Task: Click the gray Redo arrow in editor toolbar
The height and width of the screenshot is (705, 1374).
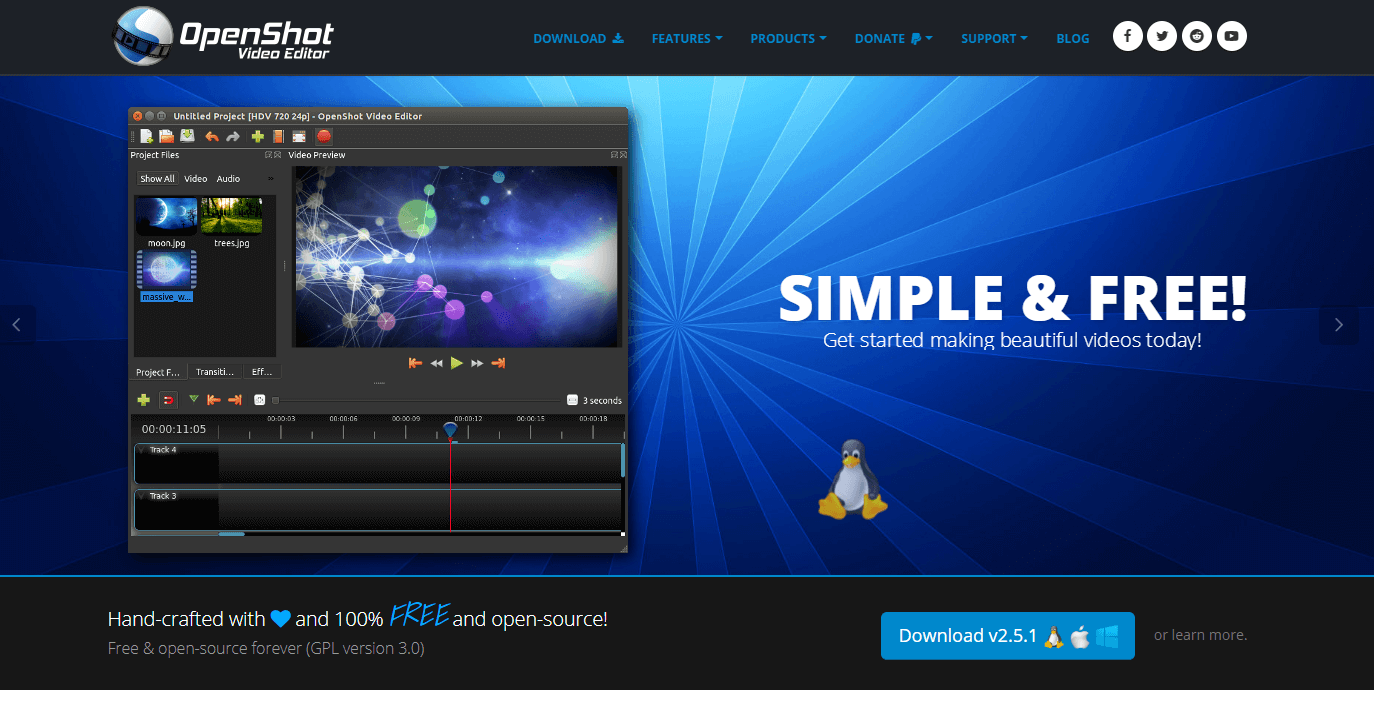Action: pyautogui.click(x=233, y=137)
